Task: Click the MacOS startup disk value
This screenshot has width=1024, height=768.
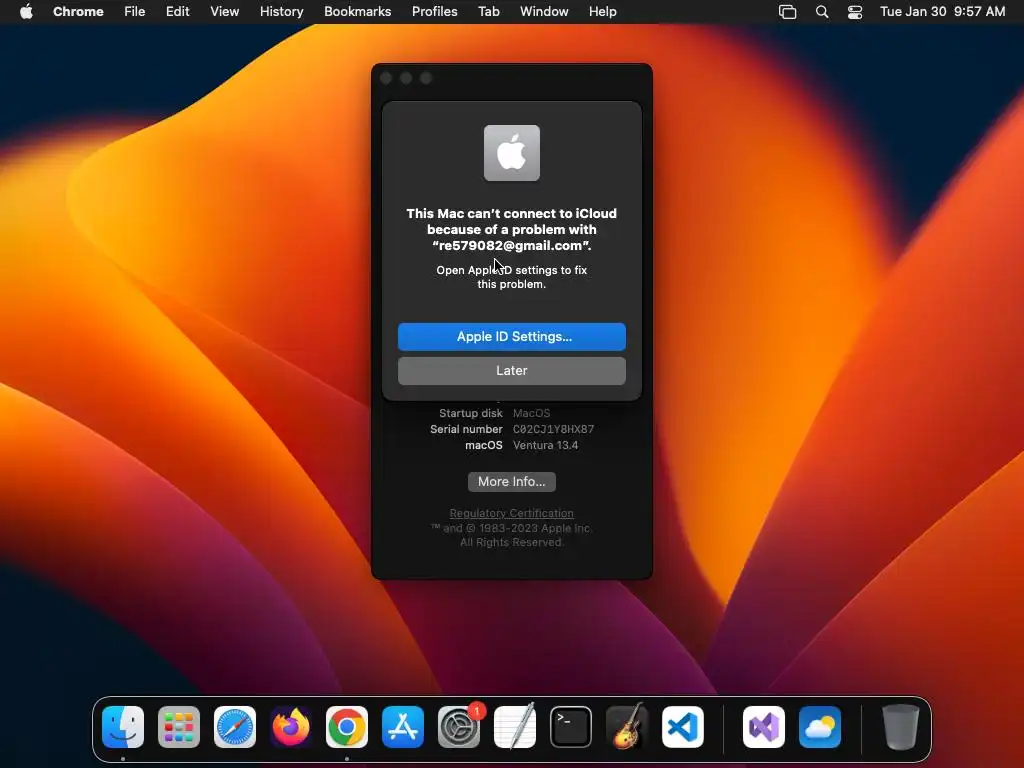Action: pyautogui.click(x=532, y=413)
